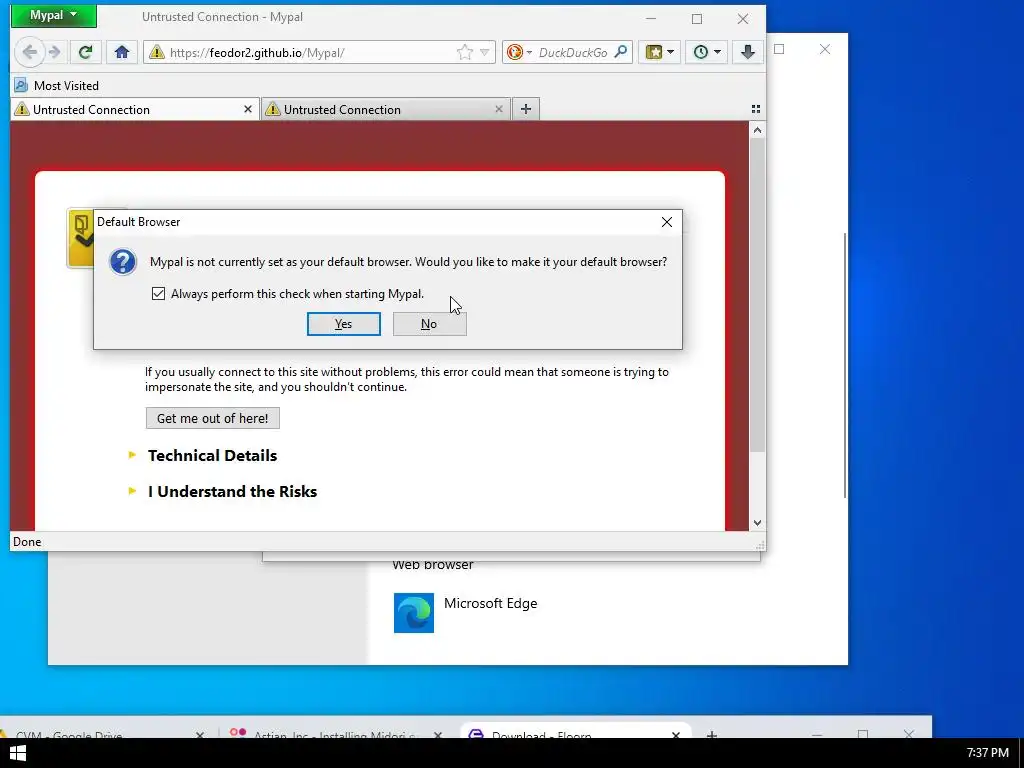Open the Windows Start menu
This screenshot has height=768, width=1024.
click(x=18, y=753)
